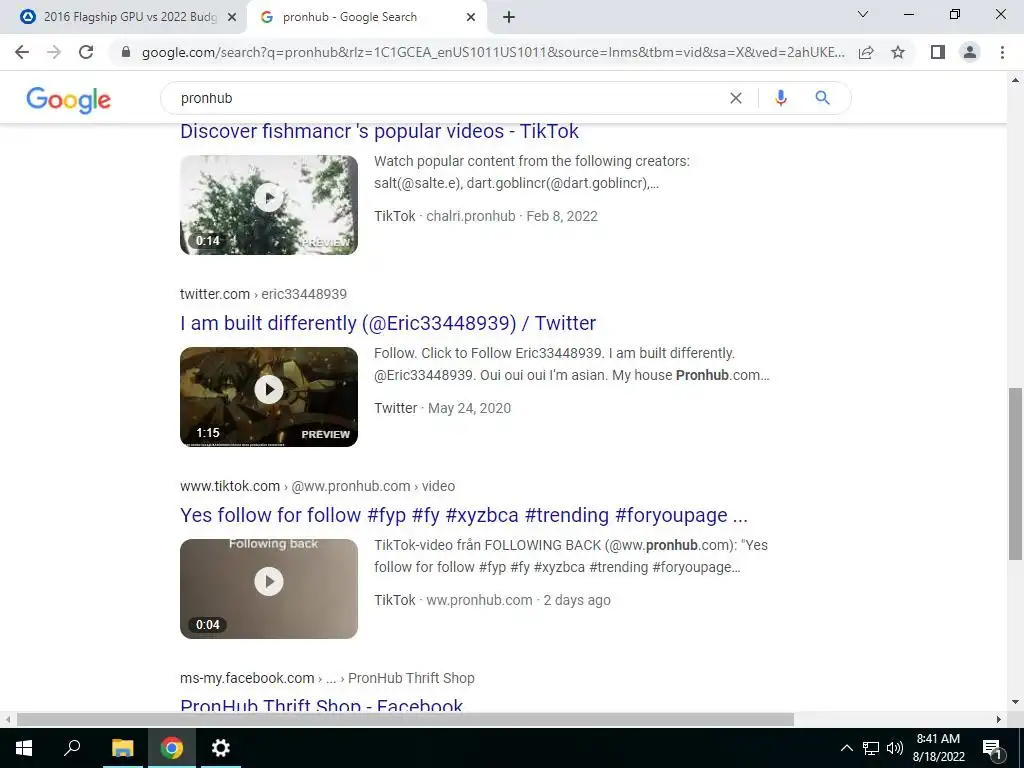This screenshot has width=1024, height=768.
Task: Submit search with magnifier icon
Action: click(822, 98)
